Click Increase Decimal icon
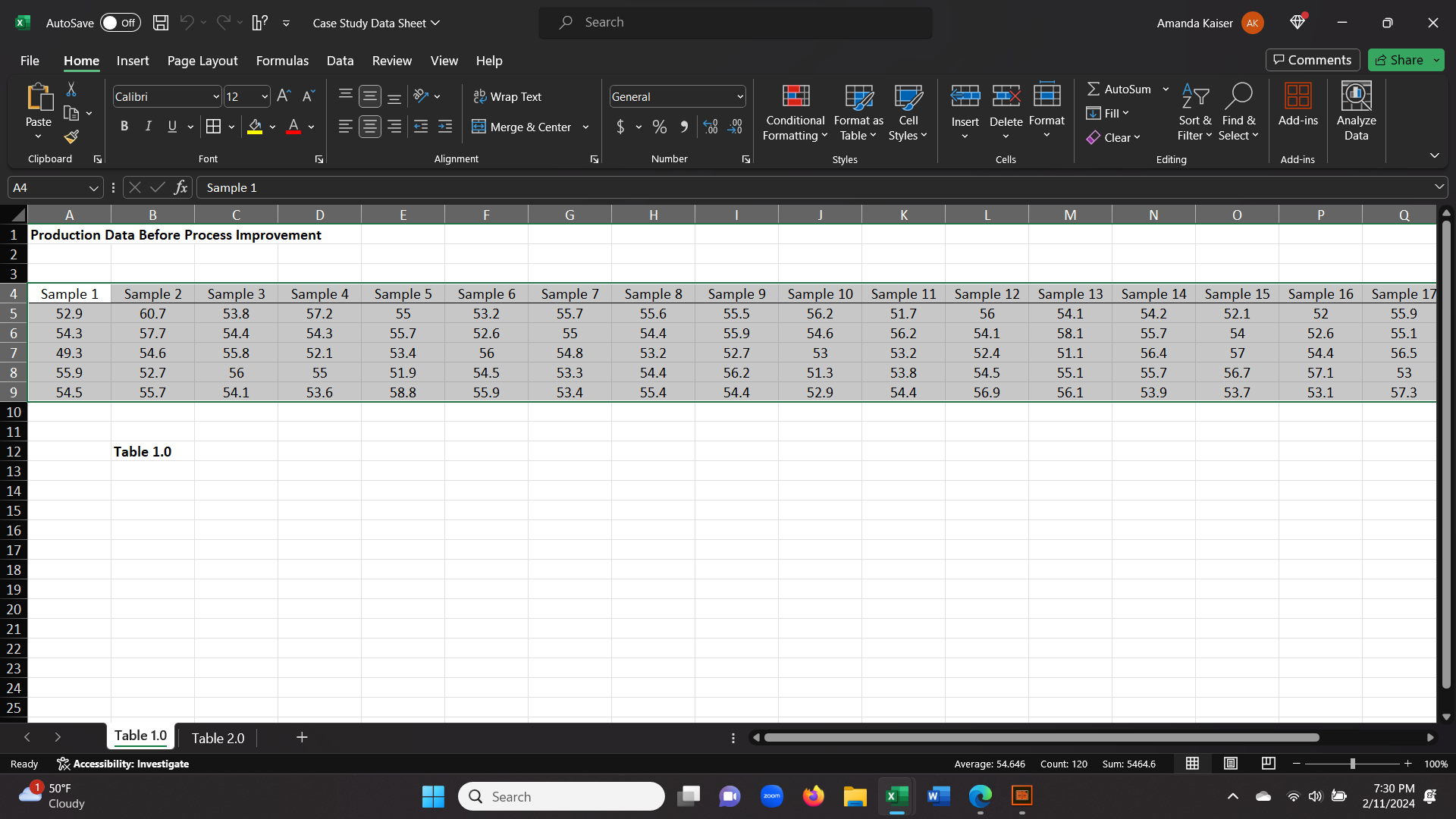The image size is (1456, 819). 711,127
